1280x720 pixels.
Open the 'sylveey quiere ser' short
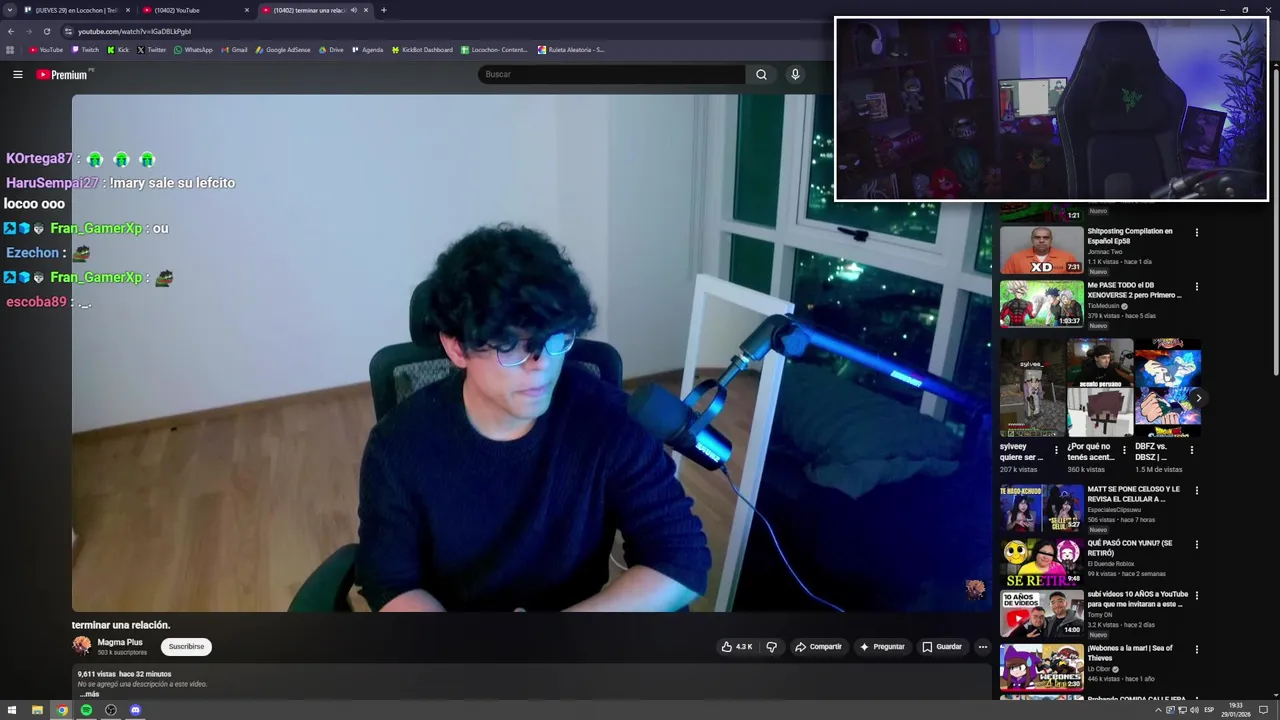[1032, 388]
